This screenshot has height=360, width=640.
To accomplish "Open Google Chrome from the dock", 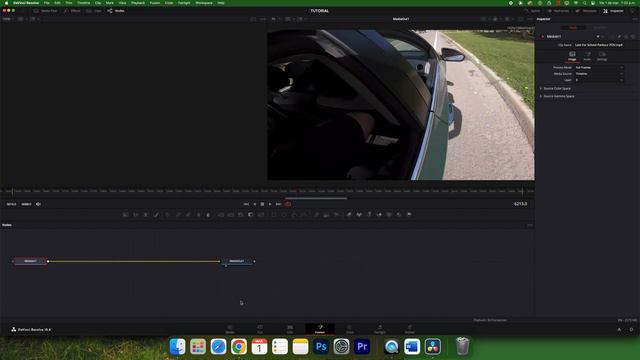I will [x=239, y=347].
